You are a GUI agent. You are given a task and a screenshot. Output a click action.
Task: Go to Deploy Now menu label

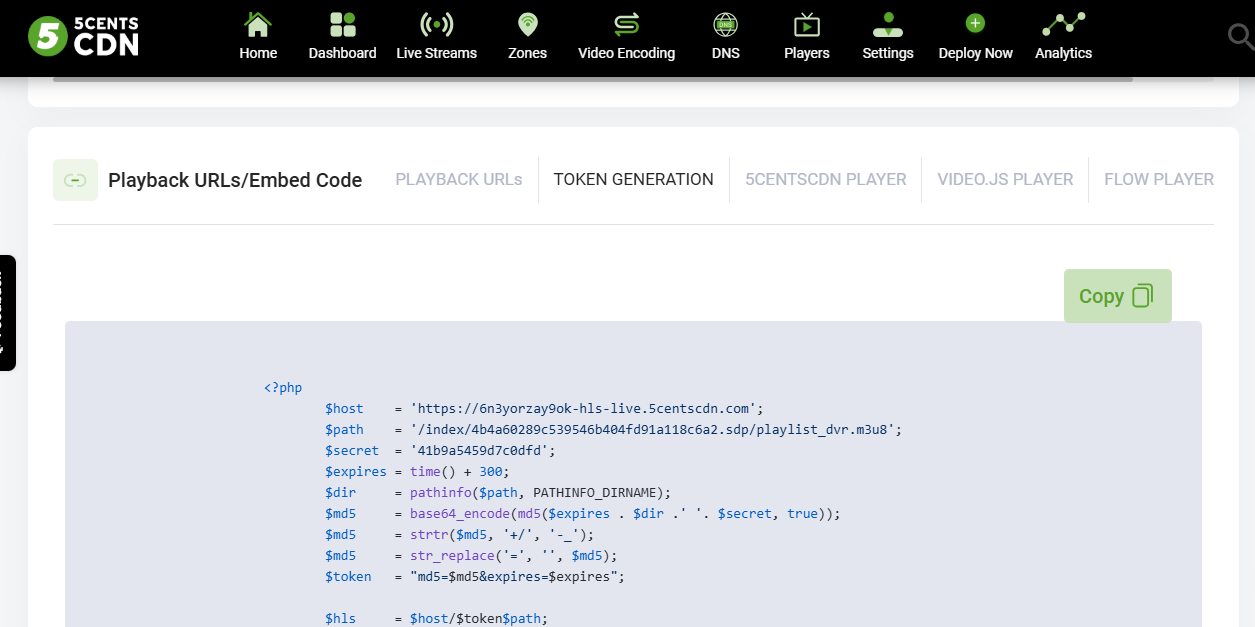[x=975, y=53]
